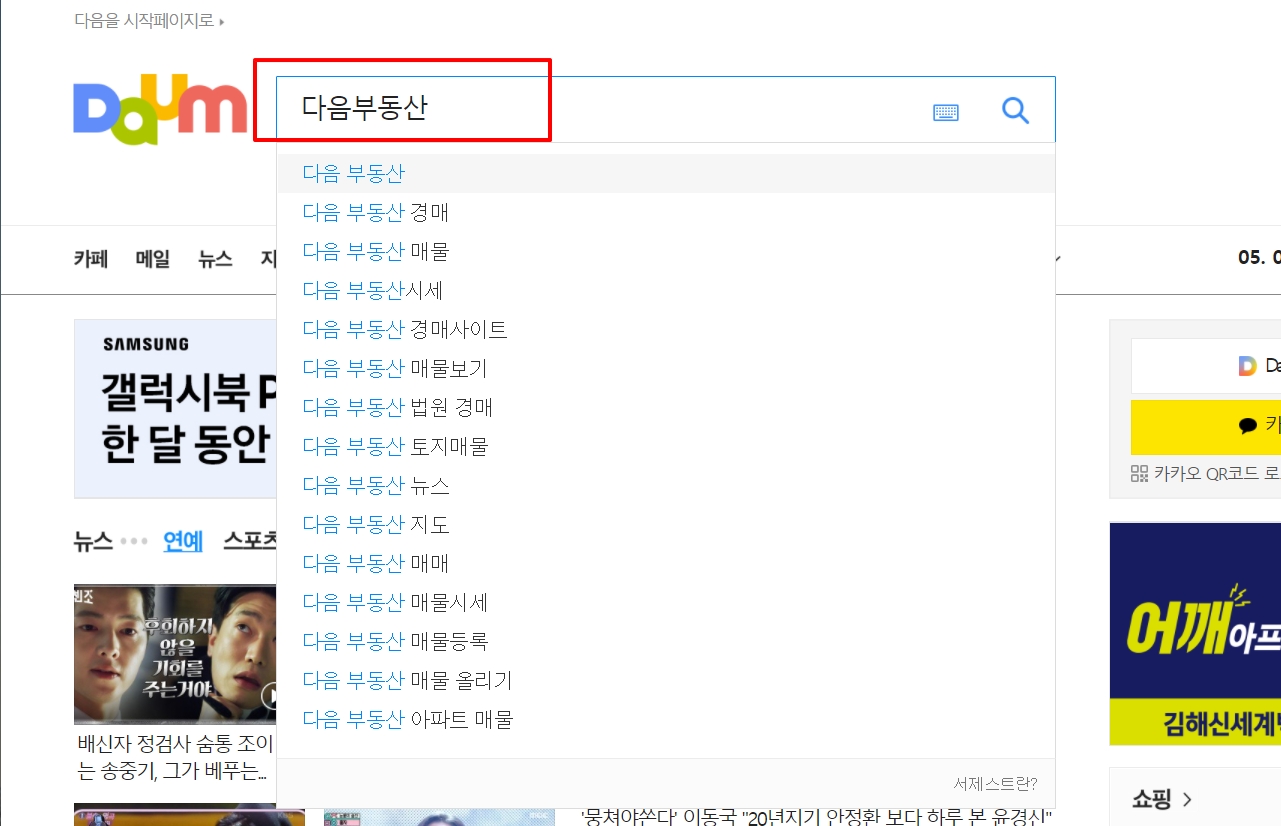
Task: Open the 쇼핑 section link
Action: click(x=1161, y=799)
